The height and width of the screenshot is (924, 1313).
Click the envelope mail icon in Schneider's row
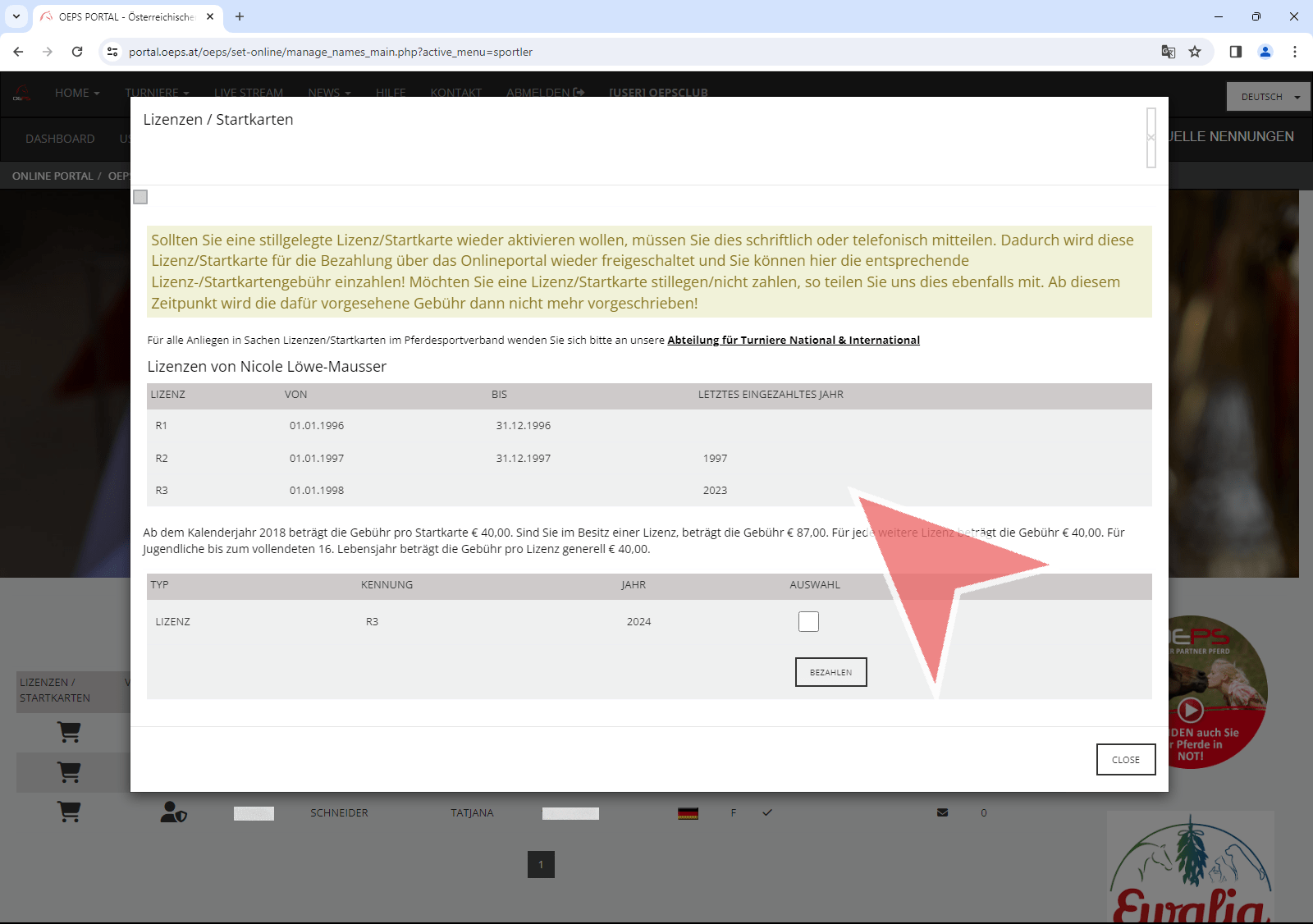(x=942, y=812)
